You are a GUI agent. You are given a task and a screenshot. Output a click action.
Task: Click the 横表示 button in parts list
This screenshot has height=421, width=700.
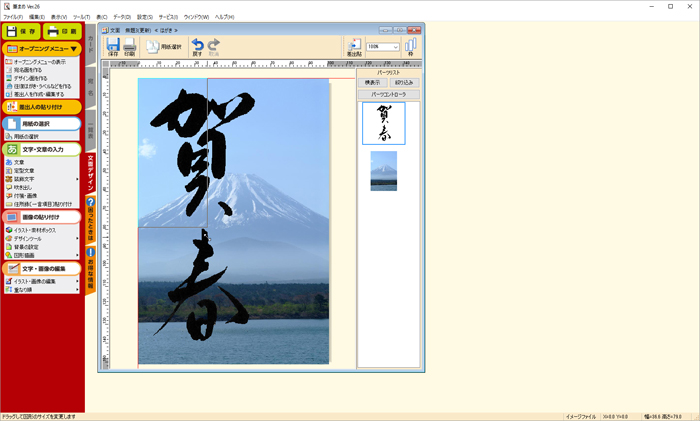373,82
